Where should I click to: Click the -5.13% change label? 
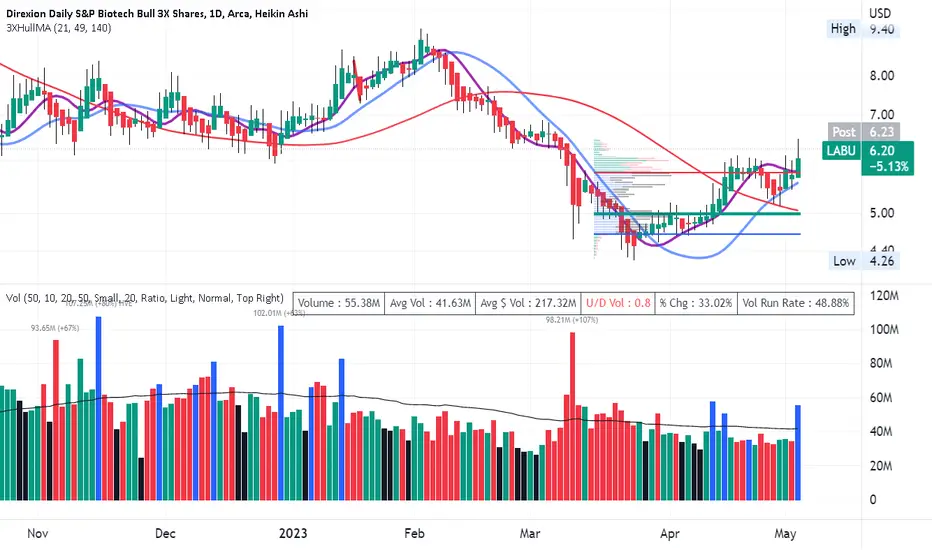tap(888, 166)
